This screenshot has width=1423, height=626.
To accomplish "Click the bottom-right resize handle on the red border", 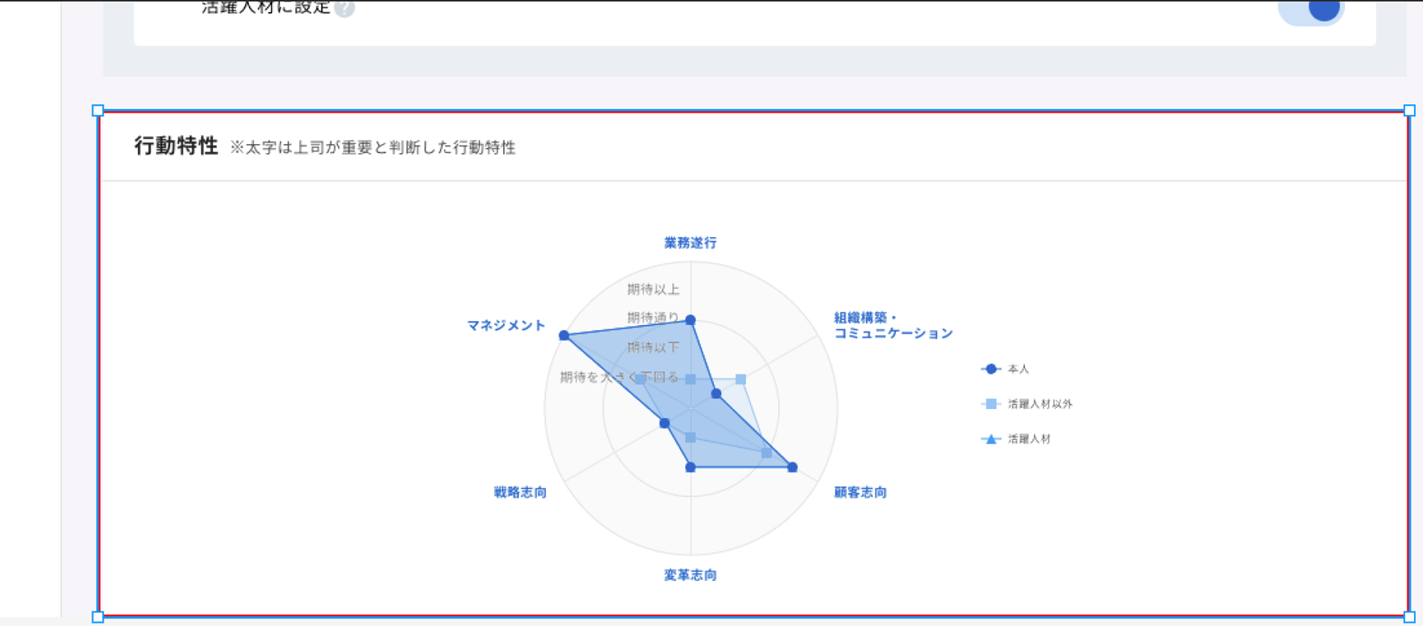I will [x=1408, y=619].
